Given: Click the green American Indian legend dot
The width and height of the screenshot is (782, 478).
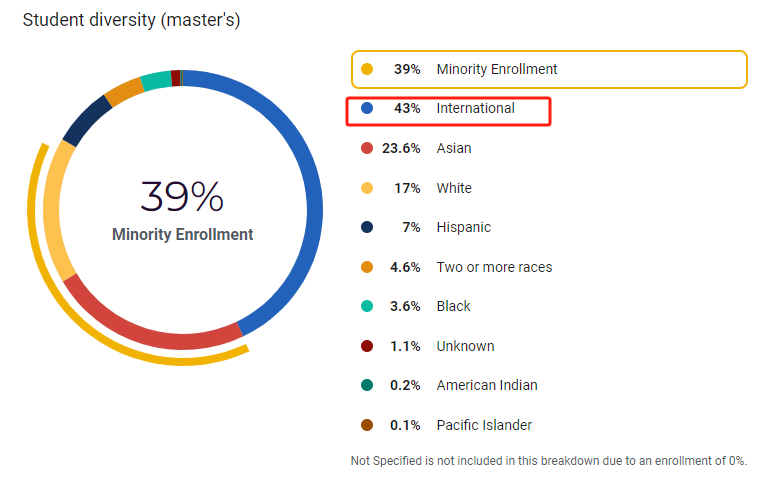Looking at the screenshot, I should [x=367, y=385].
